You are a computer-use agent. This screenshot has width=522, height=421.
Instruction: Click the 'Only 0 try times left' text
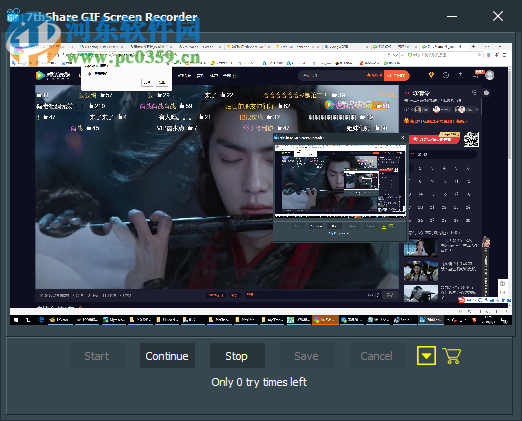[259, 382]
